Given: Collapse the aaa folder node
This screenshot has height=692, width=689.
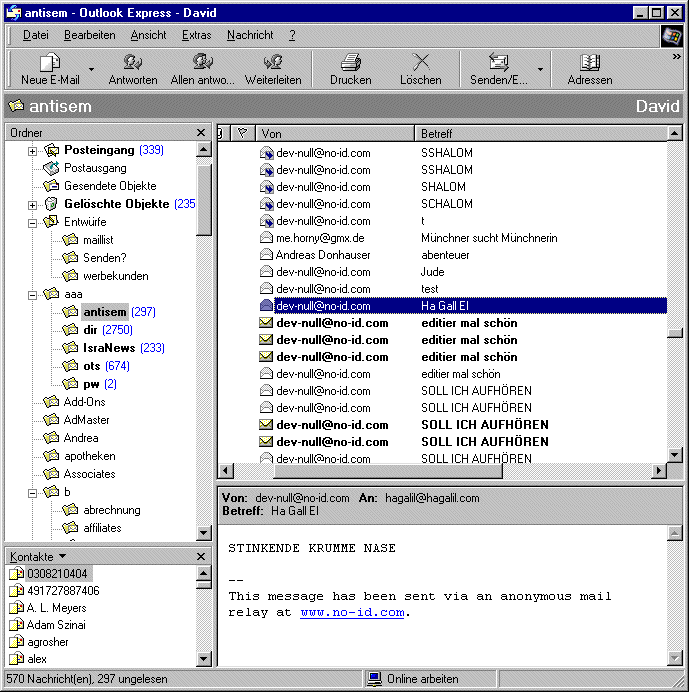Looking at the screenshot, I should point(32,295).
